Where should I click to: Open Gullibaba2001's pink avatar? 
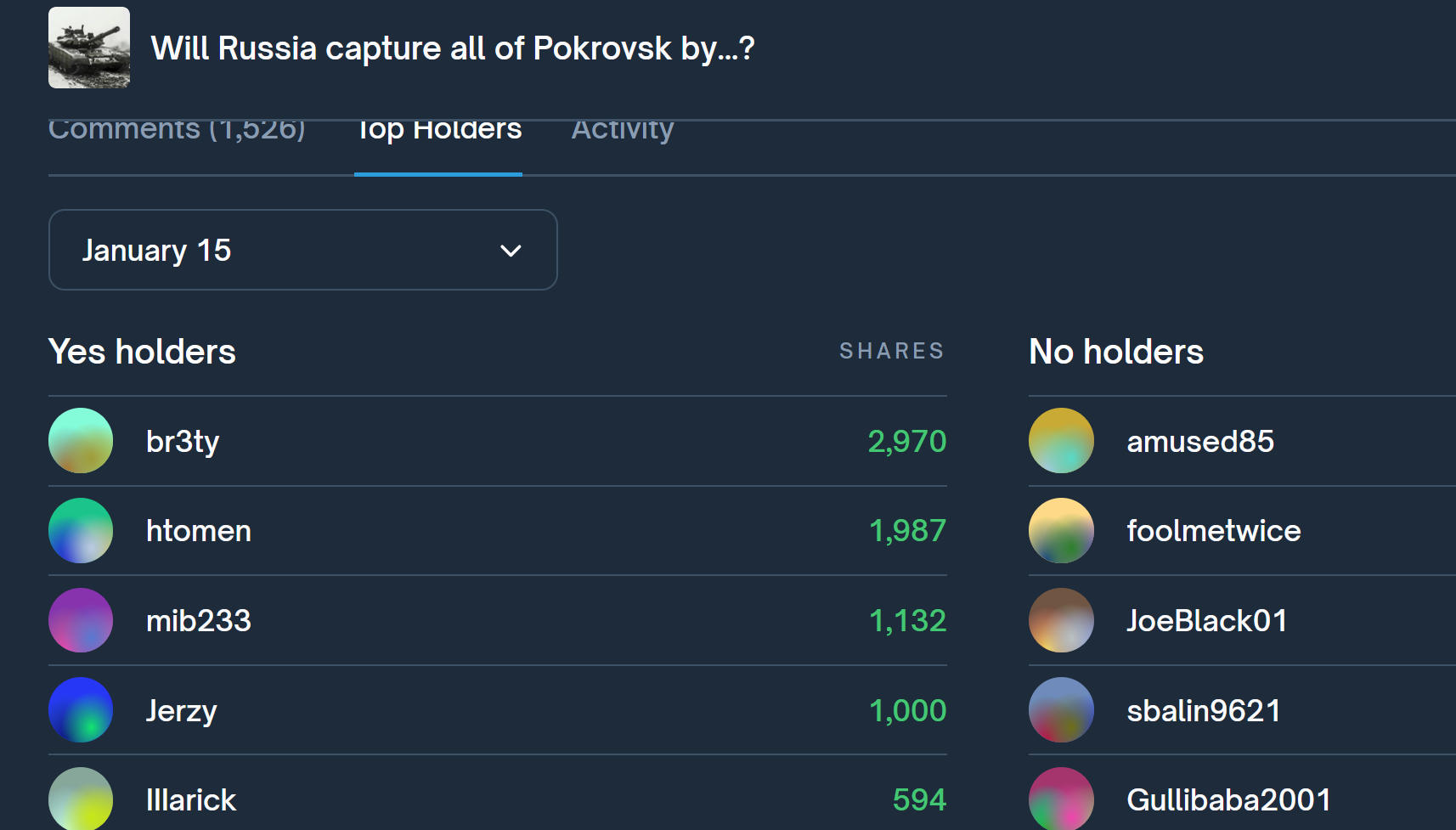point(1061,799)
